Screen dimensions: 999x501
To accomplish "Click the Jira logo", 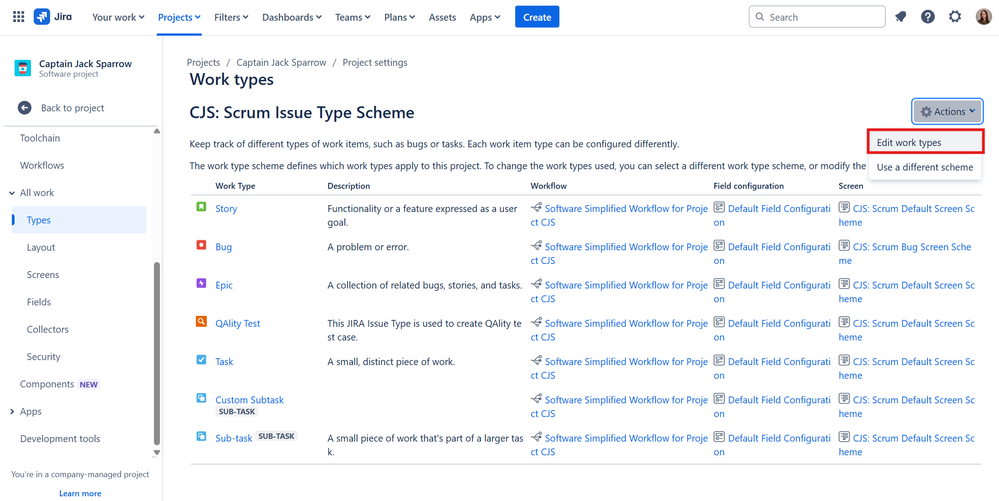I will pyautogui.click(x=52, y=17).
